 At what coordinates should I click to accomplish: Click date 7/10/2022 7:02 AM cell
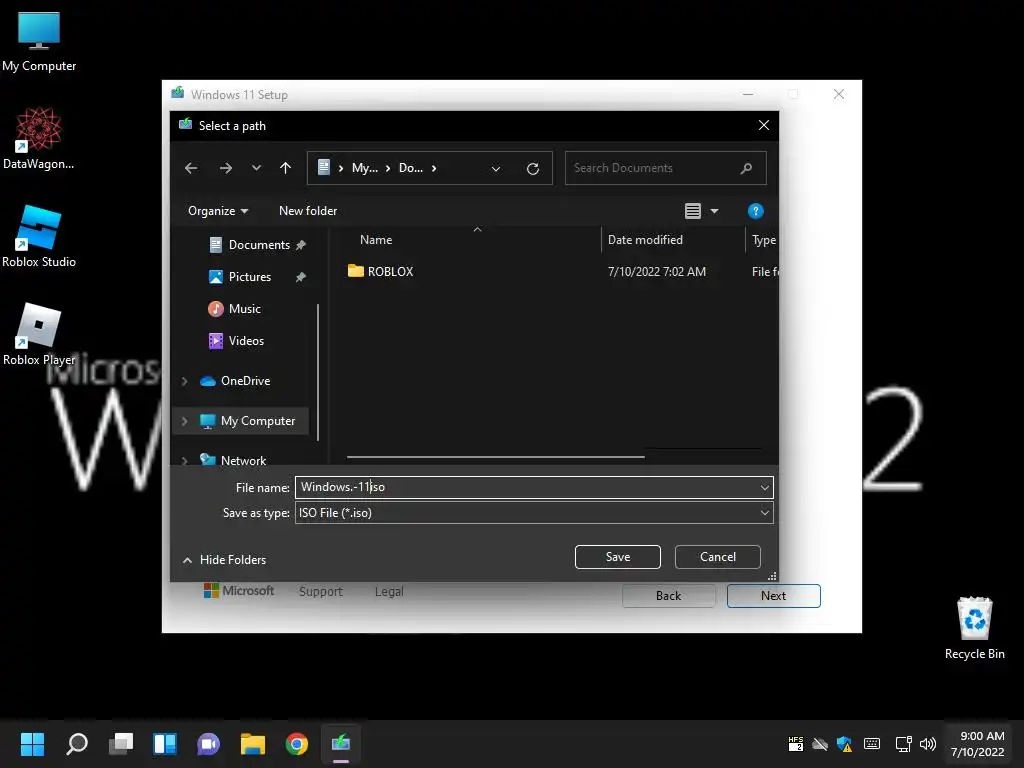tap(656, 272)
